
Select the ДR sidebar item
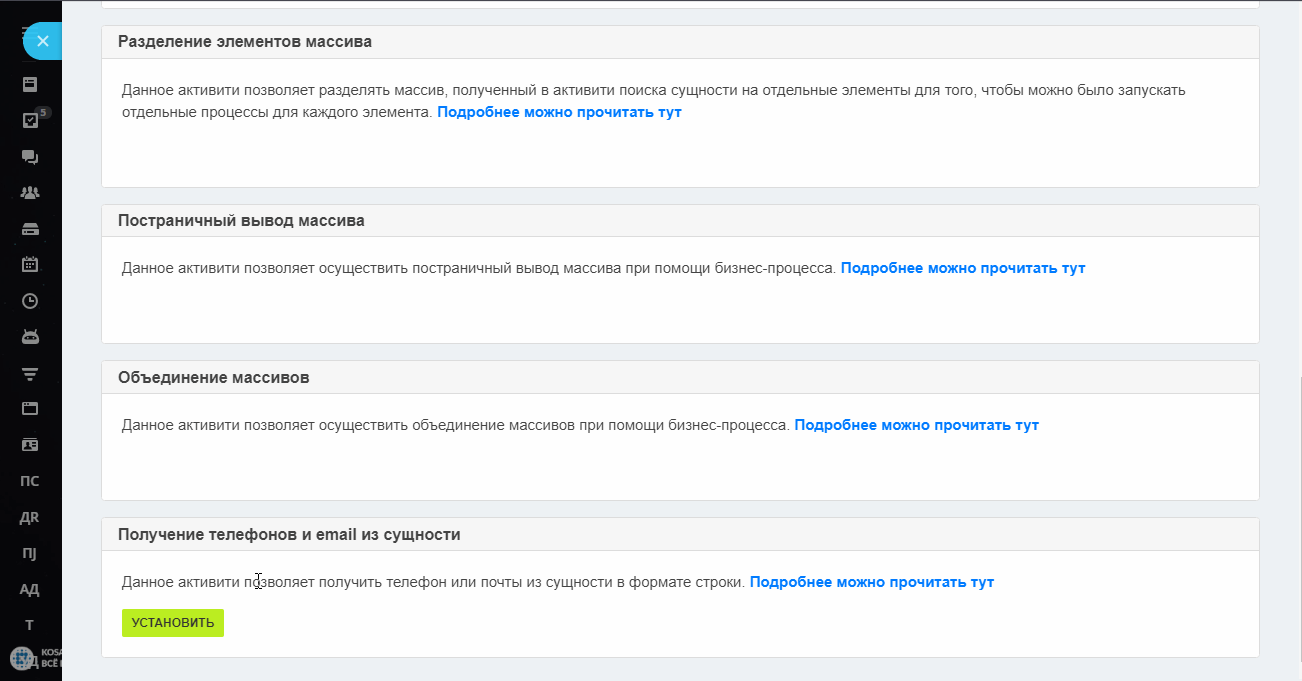click(x=30, y=517)
